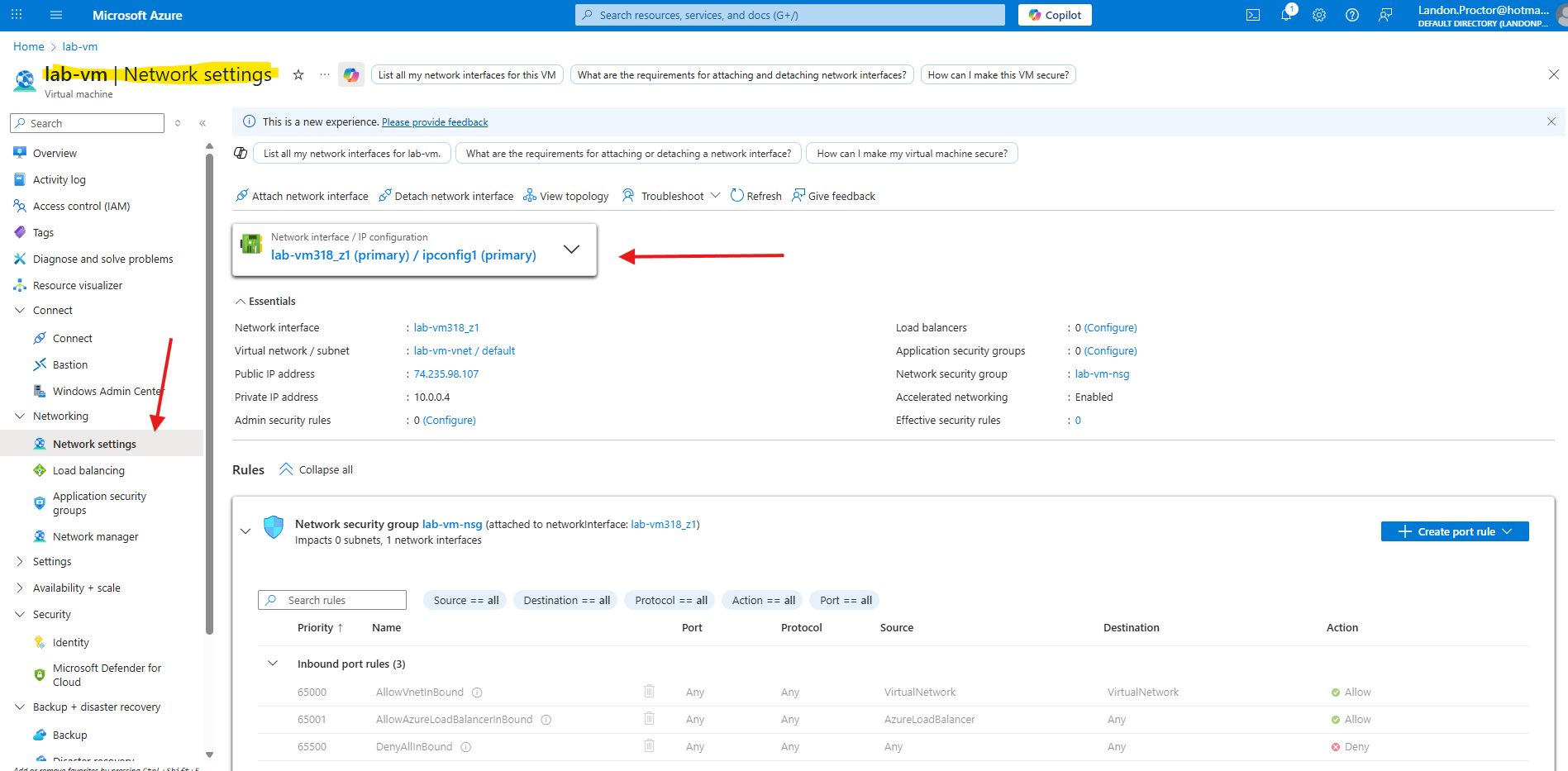Image resolution: width=1568 pixels, height=771 pixels.
Task: Close the Network settings blade
Action: 1554,74
